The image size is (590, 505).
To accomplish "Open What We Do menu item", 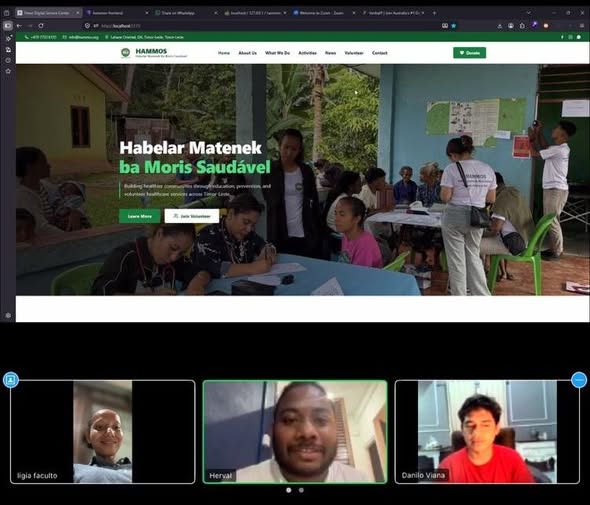I will click(277, 53).
